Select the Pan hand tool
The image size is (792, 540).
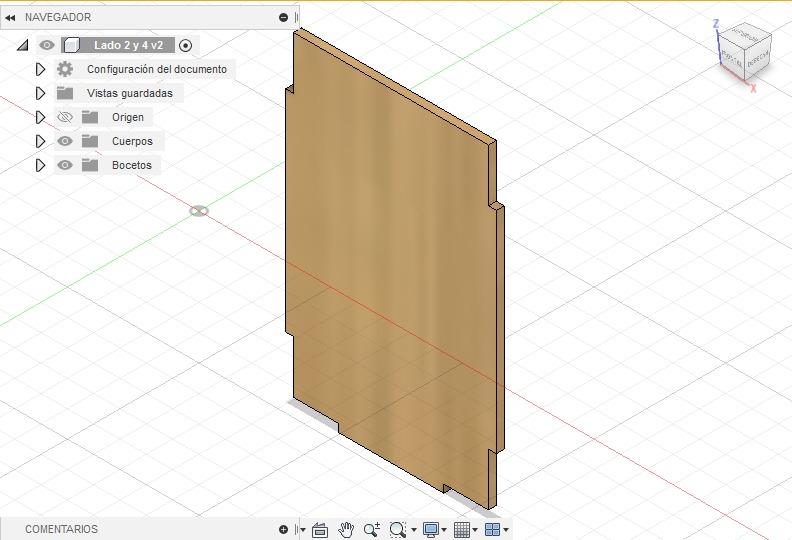346,530
